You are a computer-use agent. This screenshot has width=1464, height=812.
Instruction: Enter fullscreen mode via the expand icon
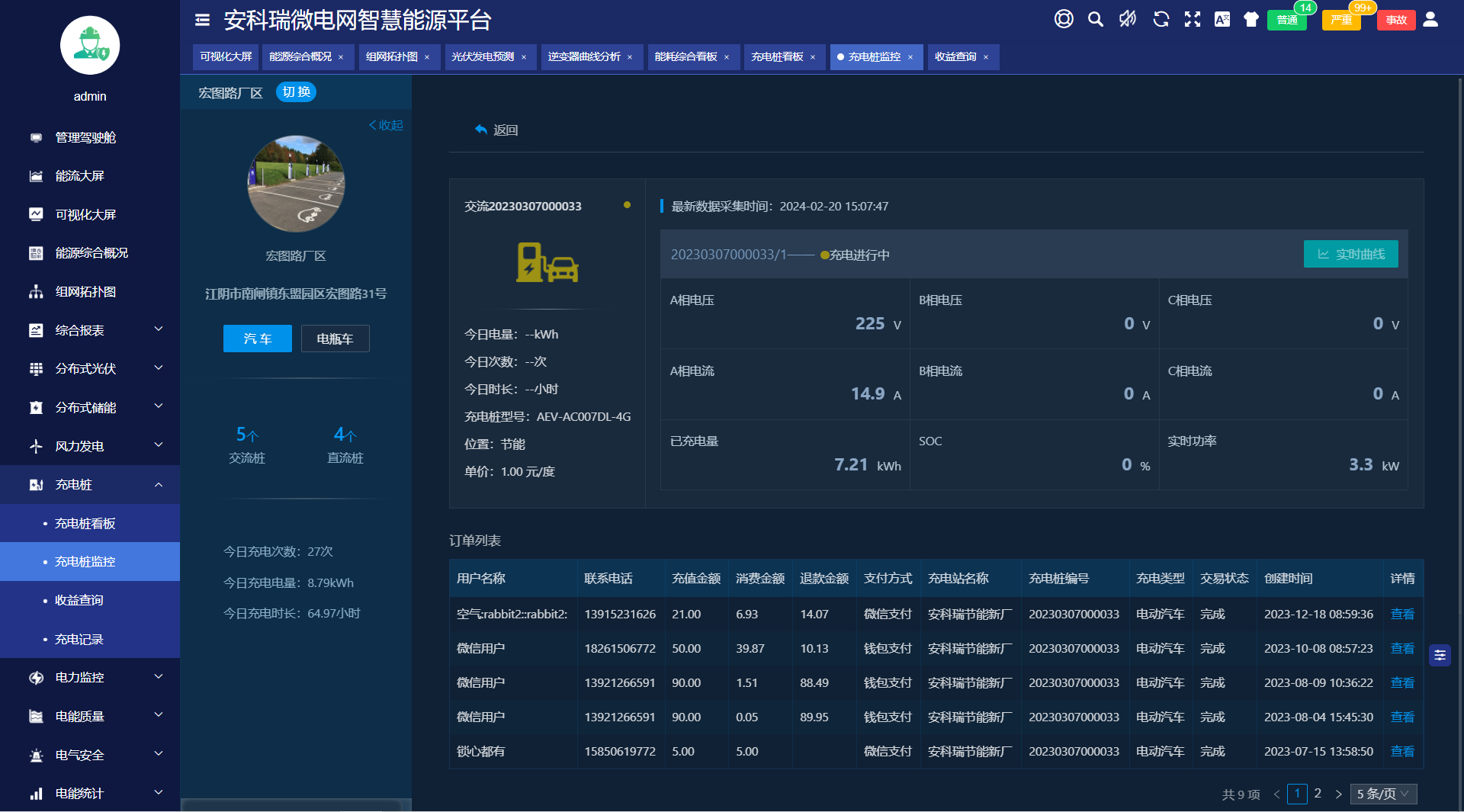(x=1192, y=19)
